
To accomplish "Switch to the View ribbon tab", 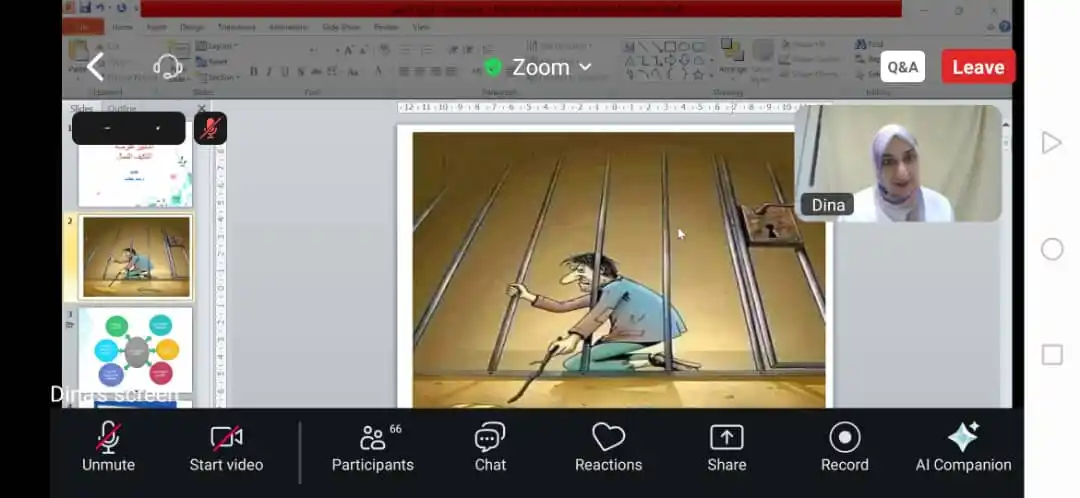I will 421,28.
